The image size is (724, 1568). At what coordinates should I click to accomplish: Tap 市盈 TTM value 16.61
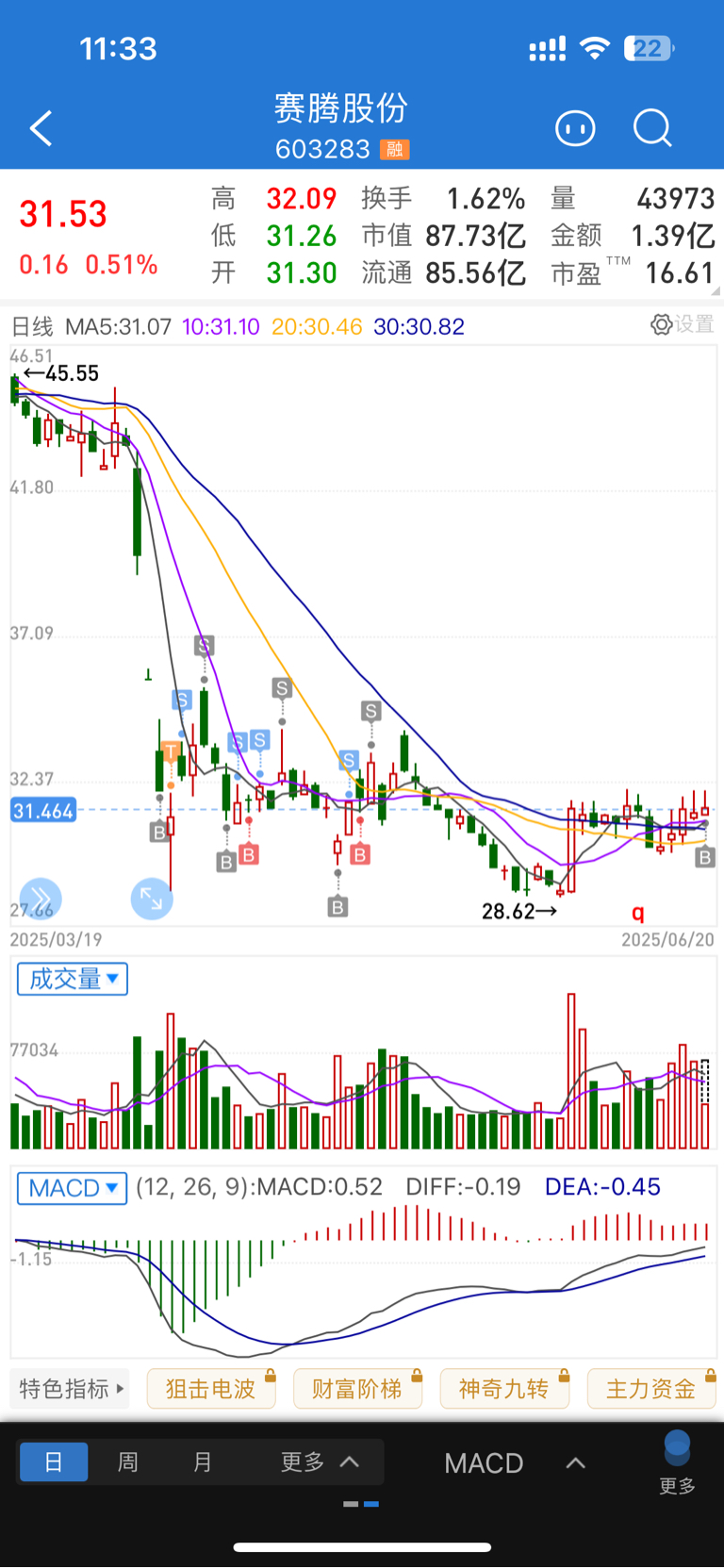[x=680, y=272]
